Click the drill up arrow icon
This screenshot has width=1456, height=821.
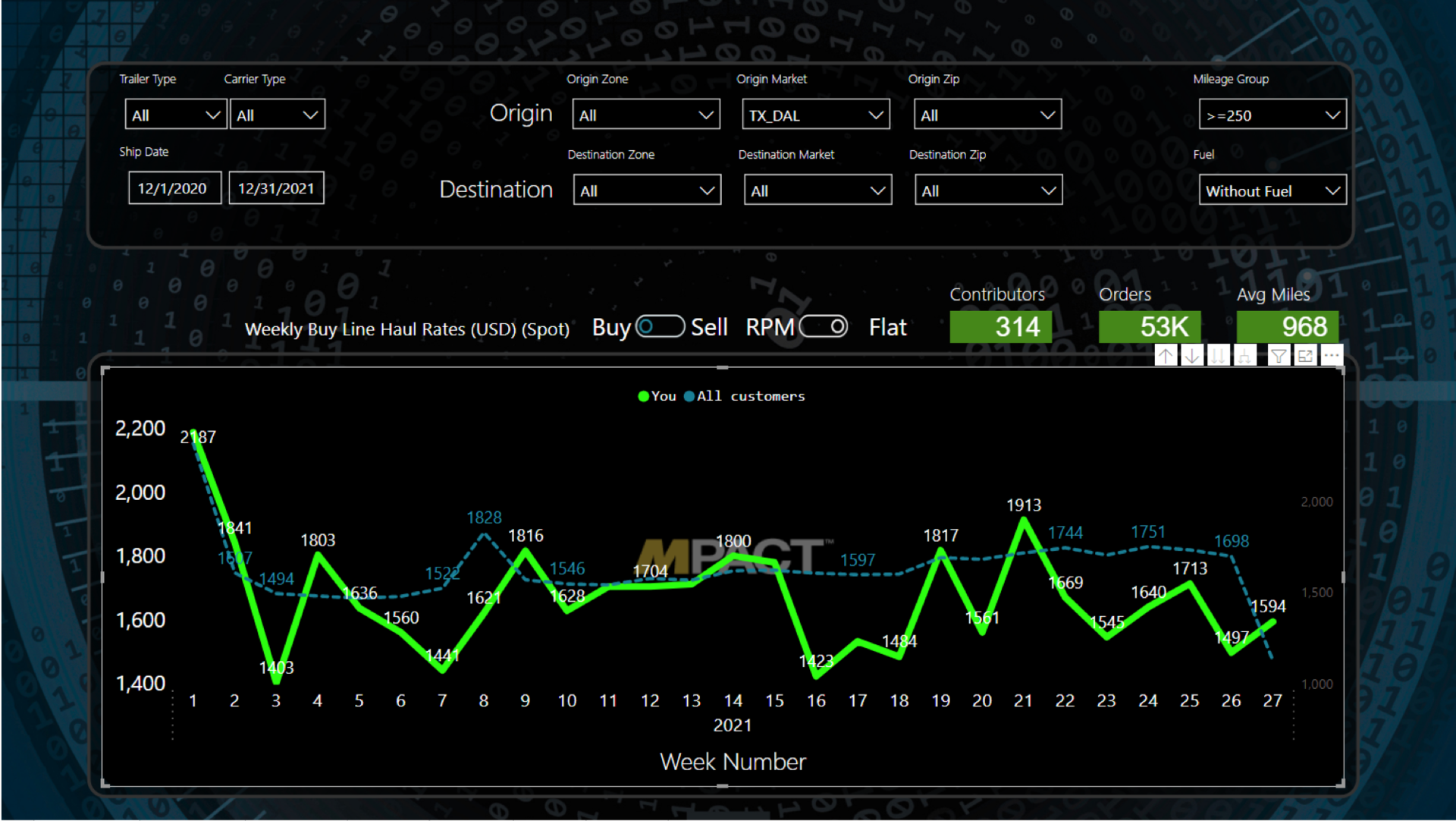click(1166, 355)
